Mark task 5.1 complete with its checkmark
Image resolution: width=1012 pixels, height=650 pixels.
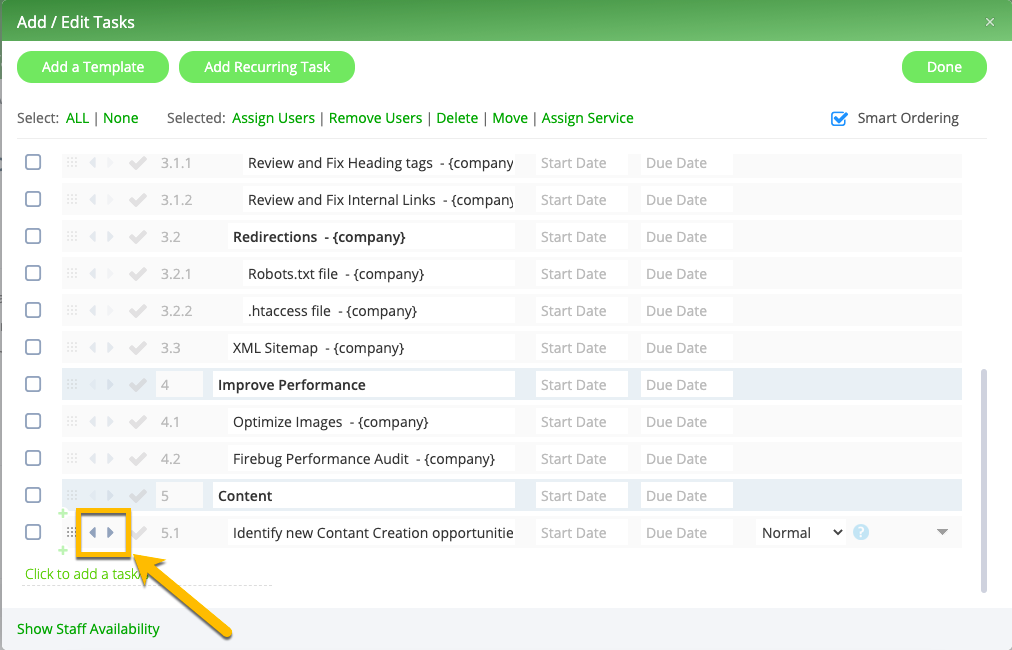click(x=137, y=533)
